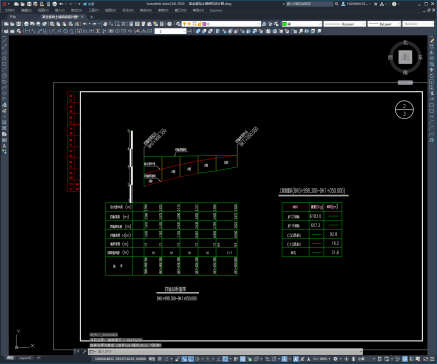Select the Move tool in Modify toolbar

[432, 70]
